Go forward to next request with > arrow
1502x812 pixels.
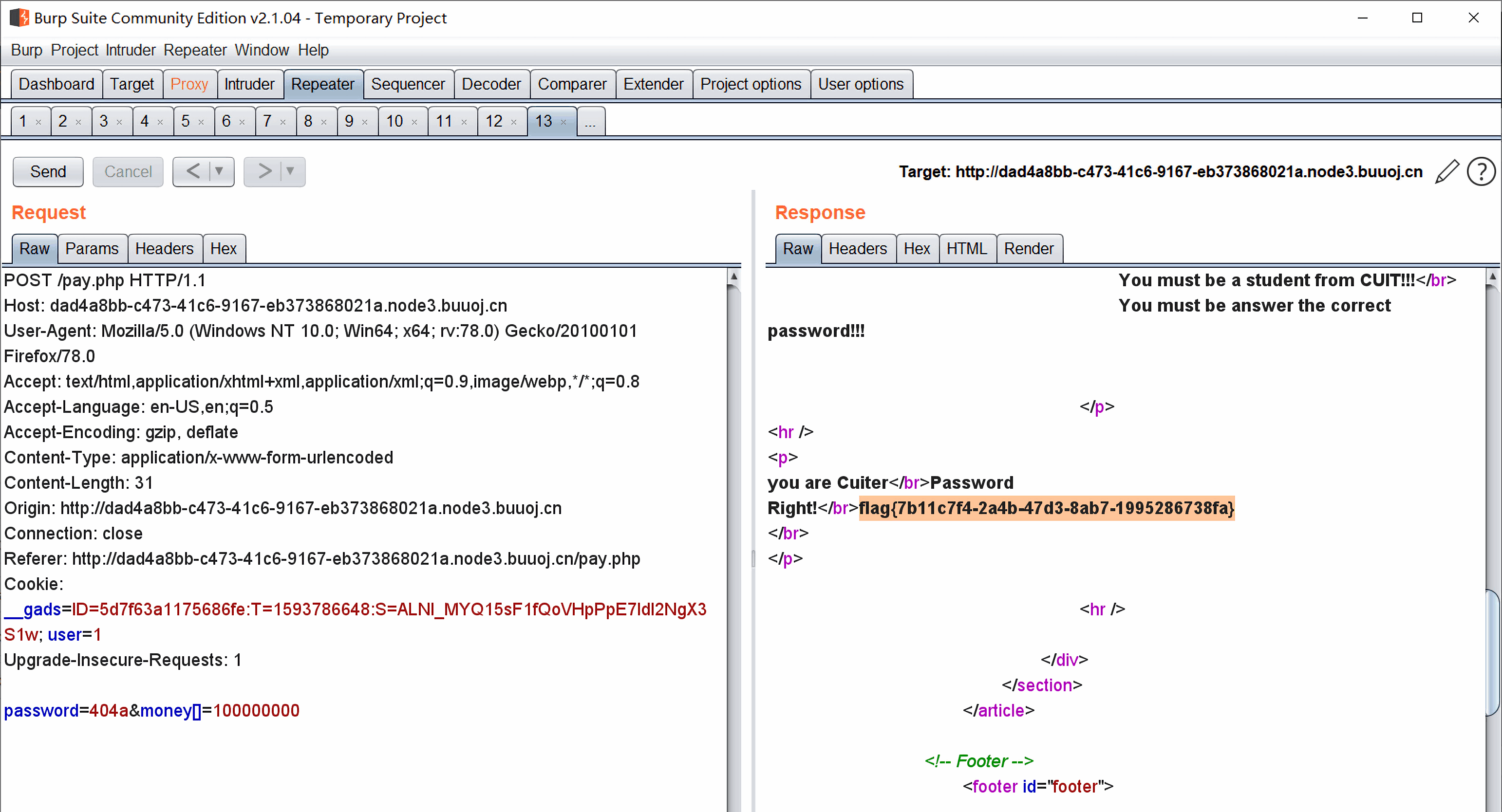tap(265, 171)
